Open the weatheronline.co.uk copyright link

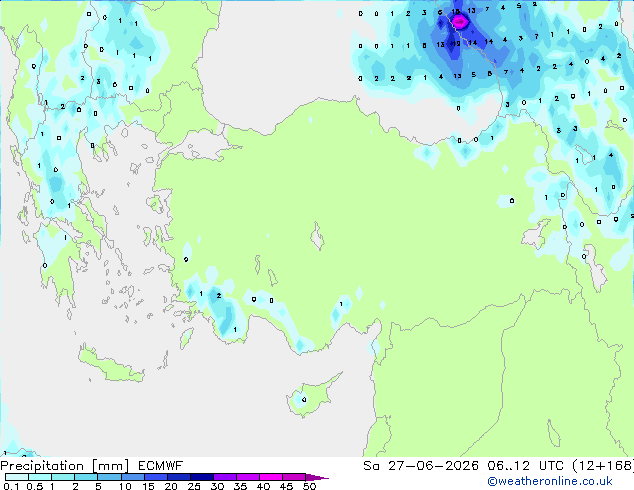coord(550,481)
